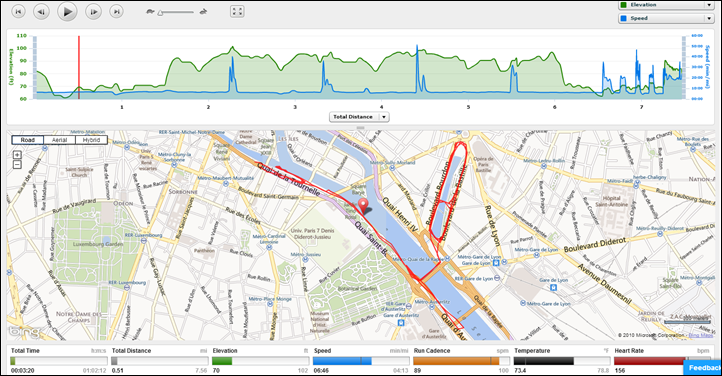This screenshot has width=722, height=376.
Task: Skip to end of activity playback
Action: pos(116,12)
